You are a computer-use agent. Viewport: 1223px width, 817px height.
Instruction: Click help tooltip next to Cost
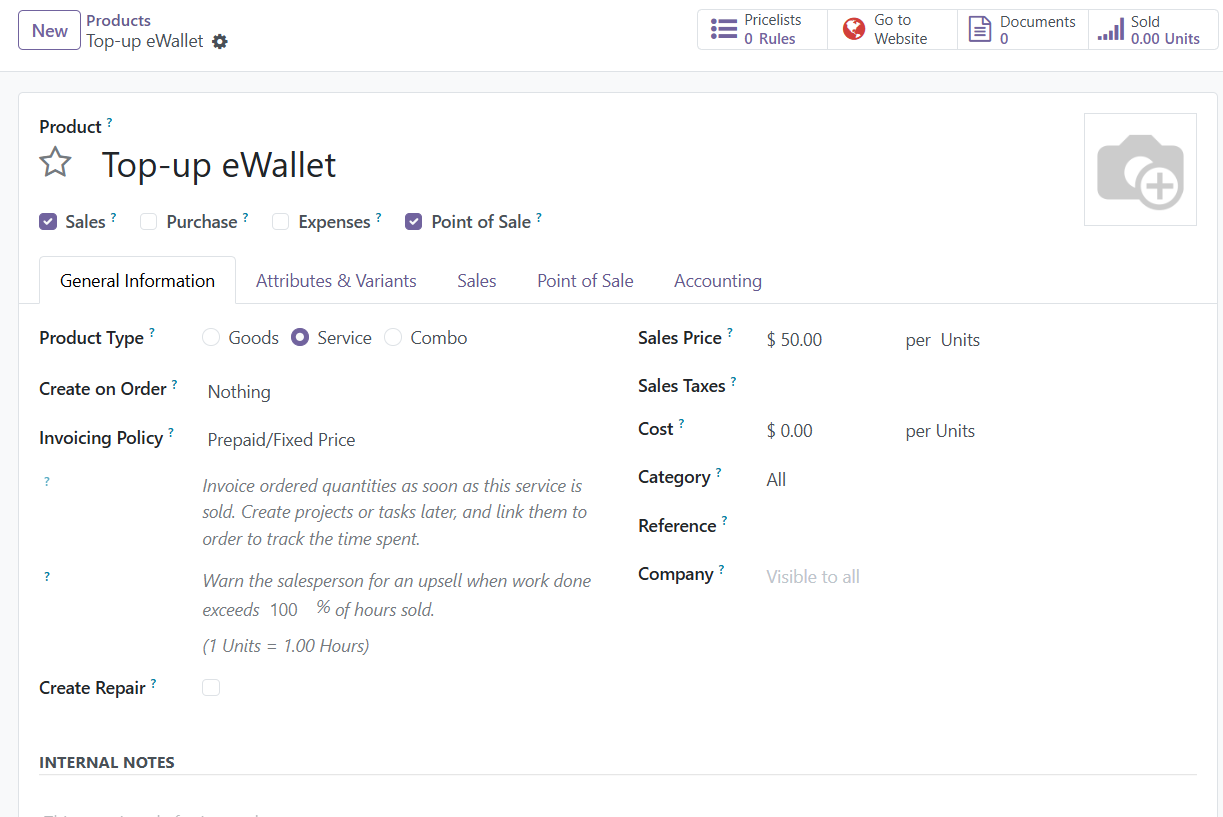pos(681,424)
